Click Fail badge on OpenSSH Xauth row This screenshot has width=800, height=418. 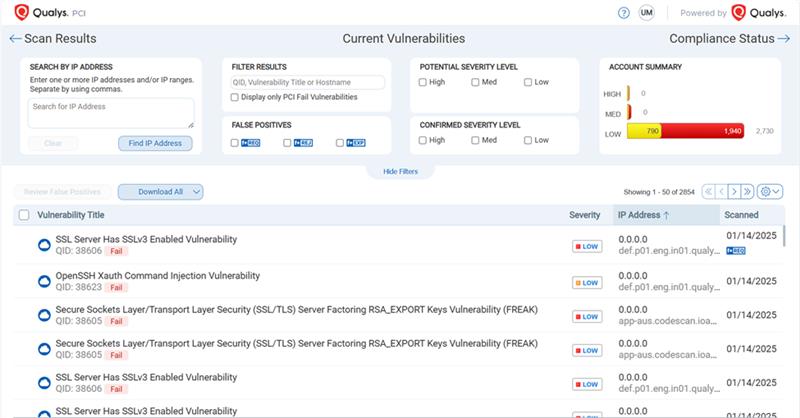click(116, 287)
